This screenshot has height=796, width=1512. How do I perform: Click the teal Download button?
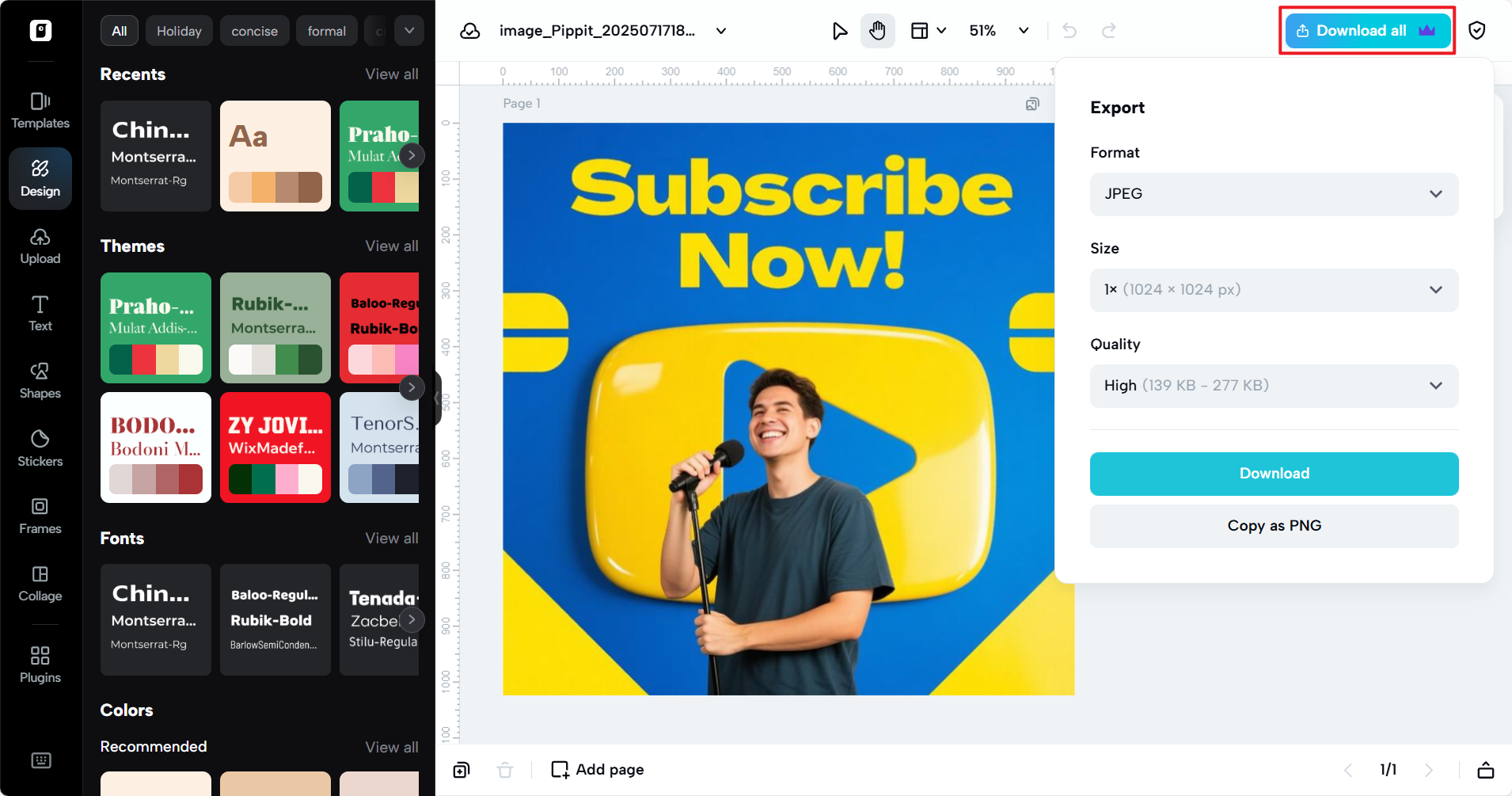tap(1274, 474)
